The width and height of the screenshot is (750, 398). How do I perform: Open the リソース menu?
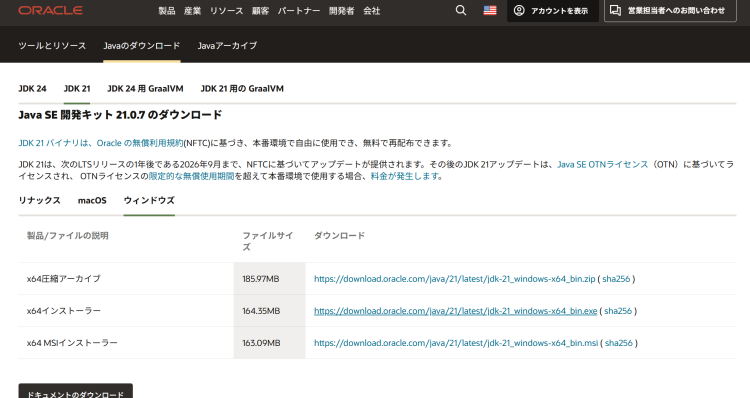pos(227,11)
